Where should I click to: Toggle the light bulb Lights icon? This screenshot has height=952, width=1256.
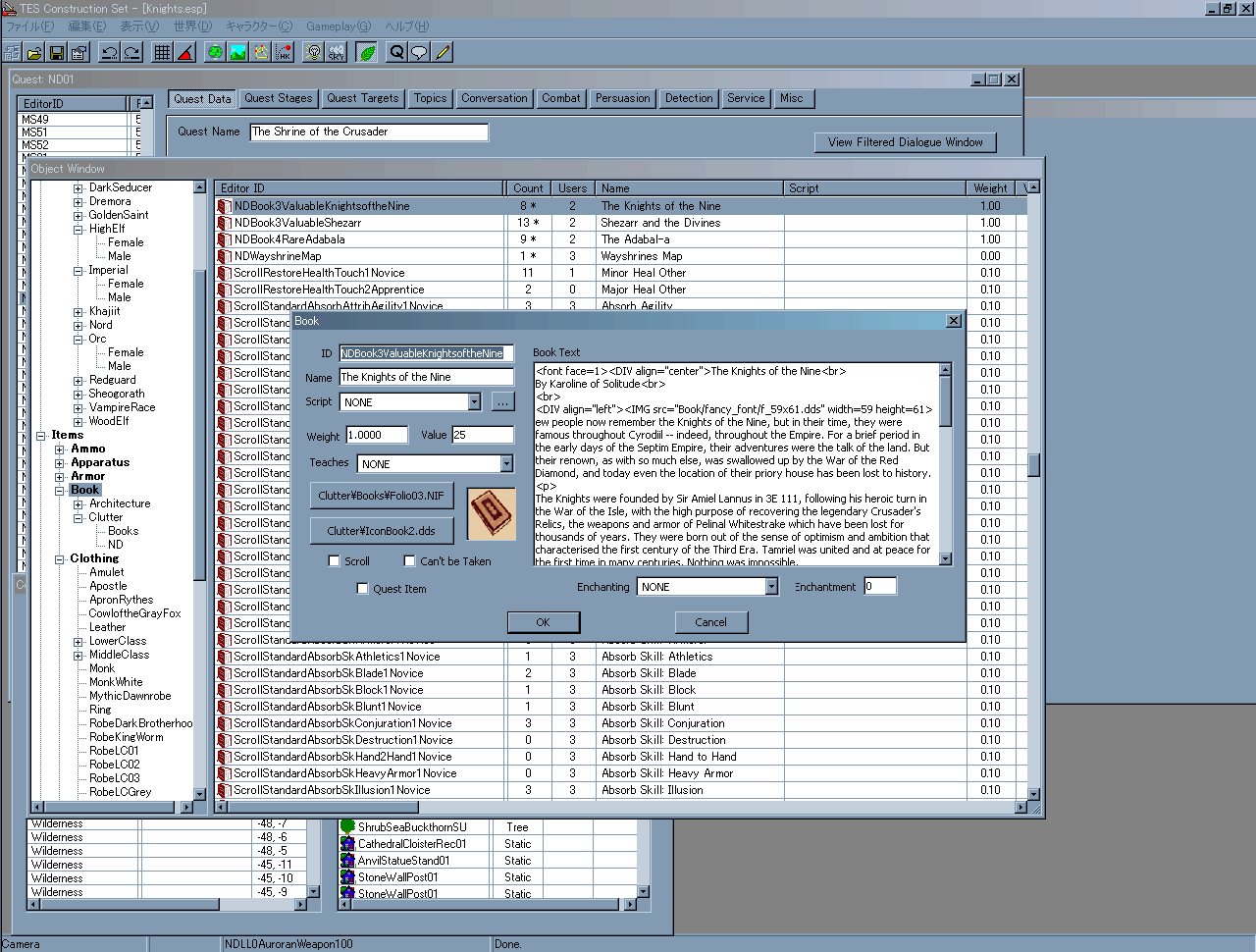(x=314, y=52)
